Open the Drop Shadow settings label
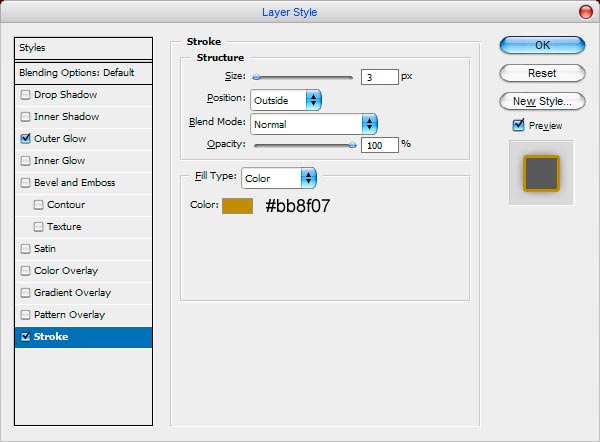This screenshot has height=442, width=600. pos(65,95)
